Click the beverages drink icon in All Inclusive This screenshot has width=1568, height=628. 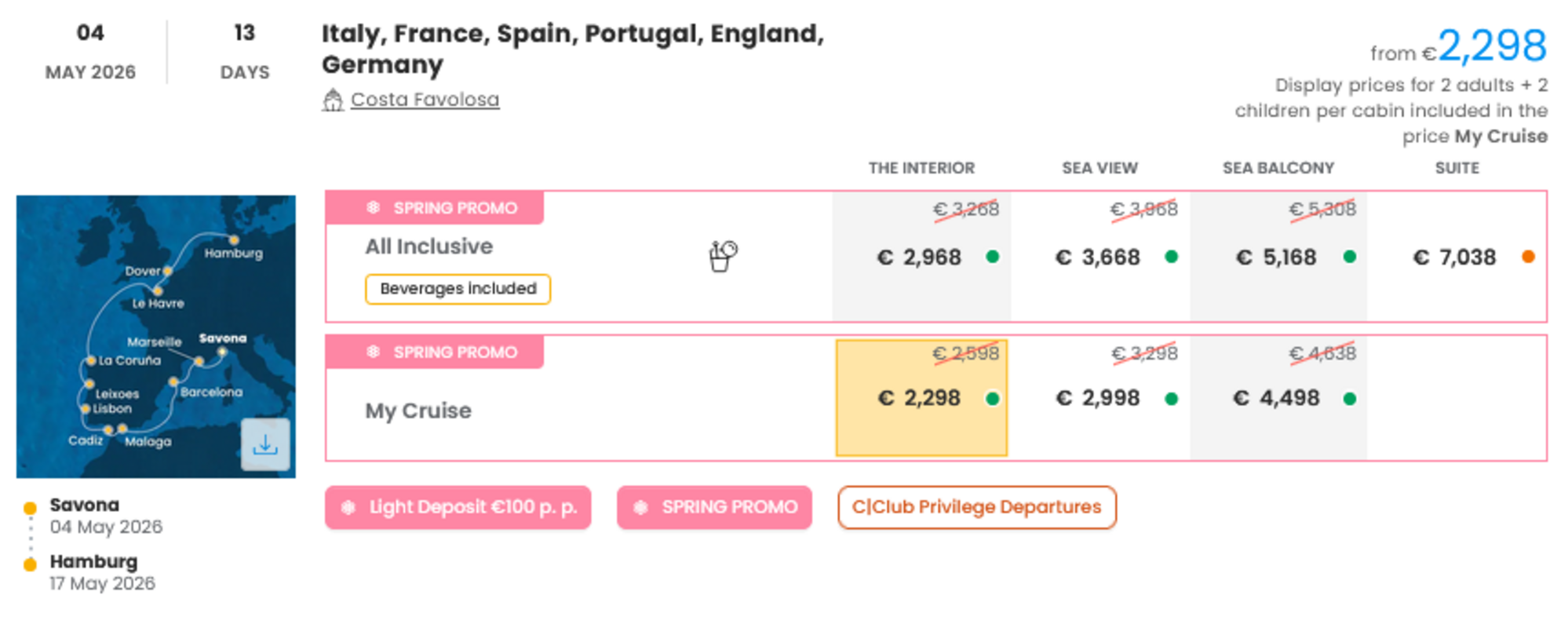722,256
